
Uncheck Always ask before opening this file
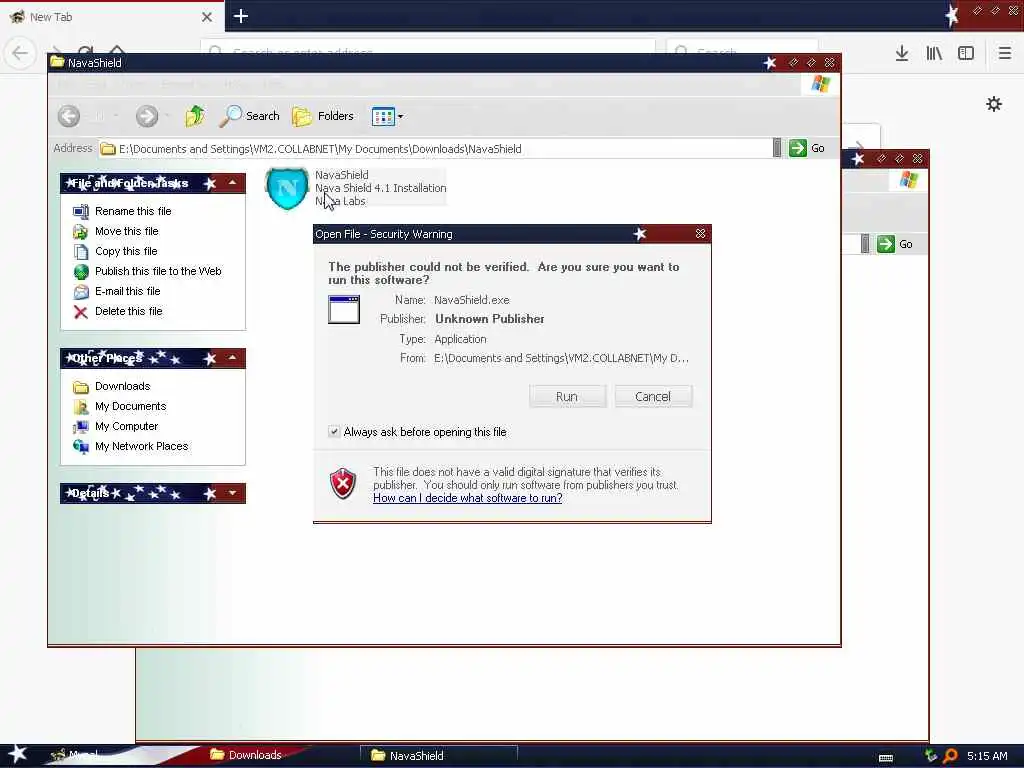334,432
